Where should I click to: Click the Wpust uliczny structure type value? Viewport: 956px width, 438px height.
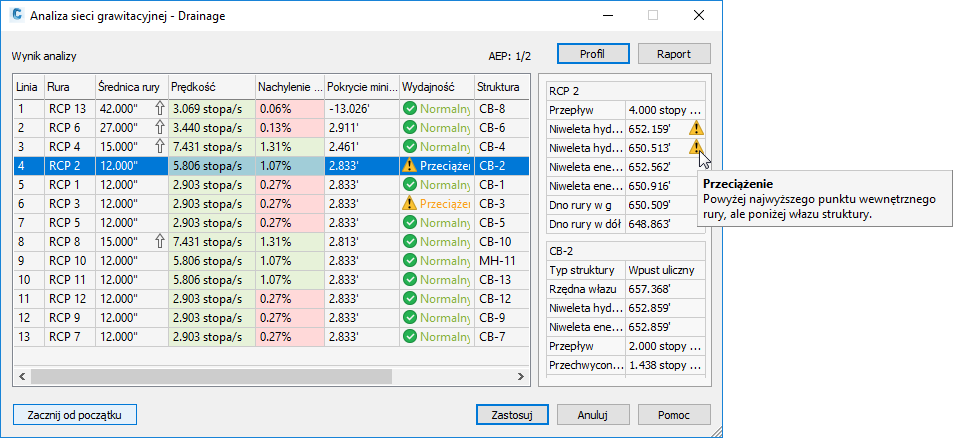665,270
